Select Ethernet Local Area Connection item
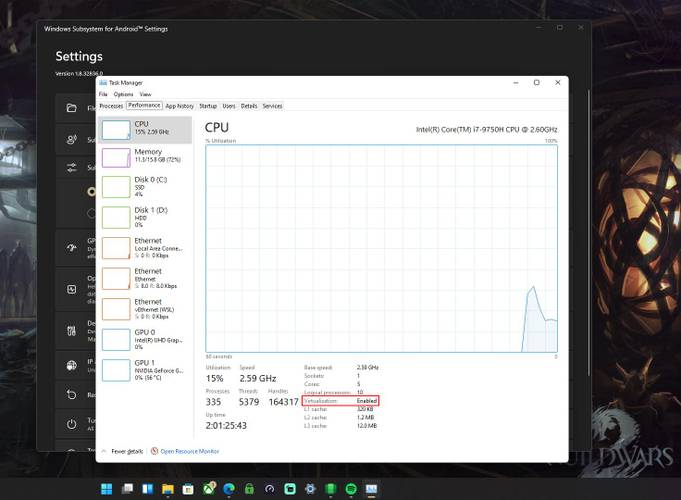 [x=145, y=248]
